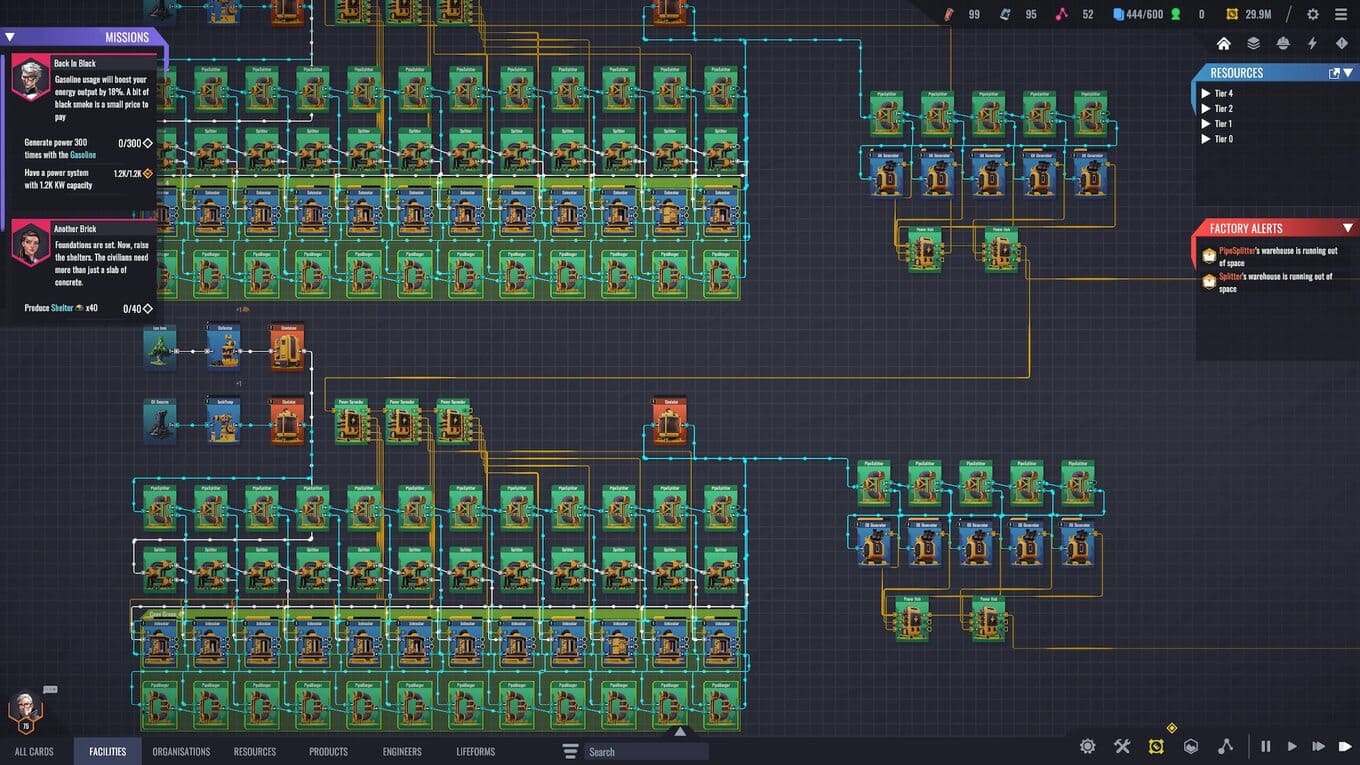Click the home icon in side panel
Screen dimensions: 1360x765
point(1223,44)
